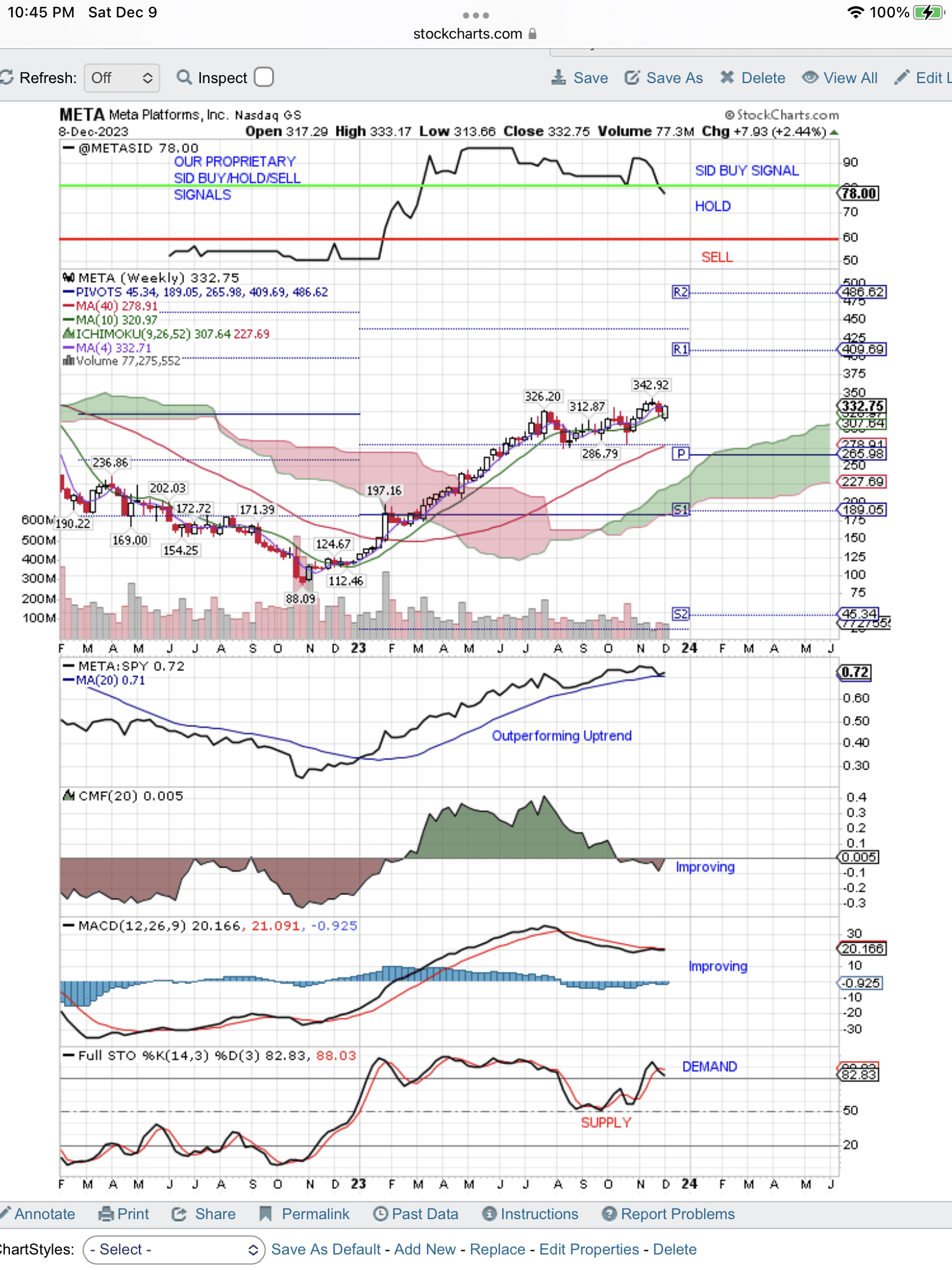The image size is (952, 1270).
Task: Click Edit Properties link
Action: (x=589, y=1249)
